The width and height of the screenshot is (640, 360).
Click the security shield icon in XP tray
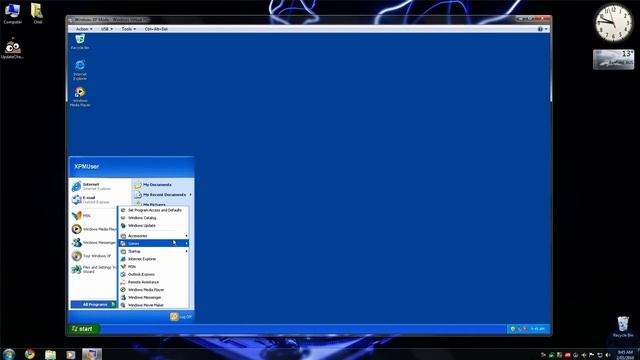click(x=513, y=329)
